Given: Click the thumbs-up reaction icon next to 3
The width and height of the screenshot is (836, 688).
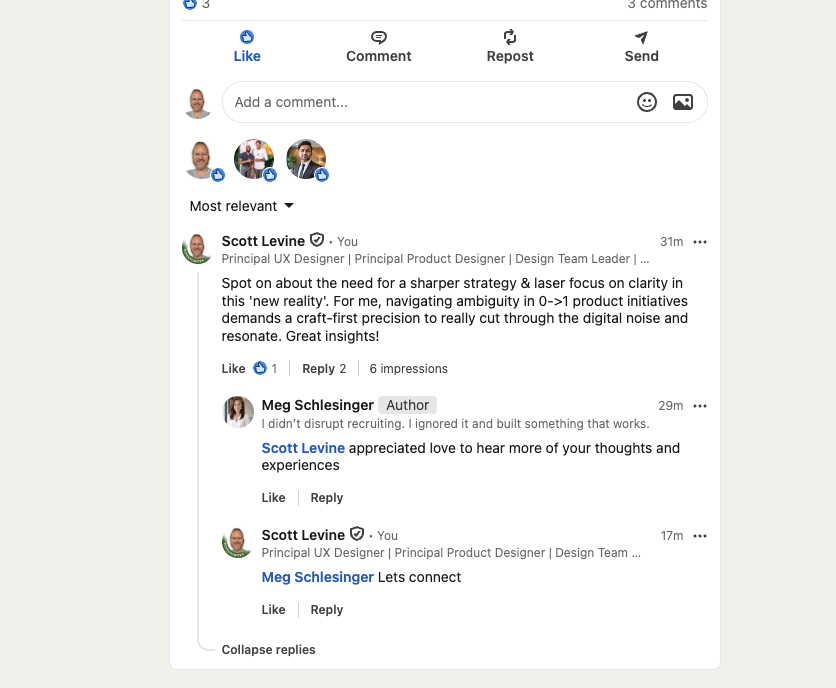Looking at the screenshot, I should pos(189,5).
